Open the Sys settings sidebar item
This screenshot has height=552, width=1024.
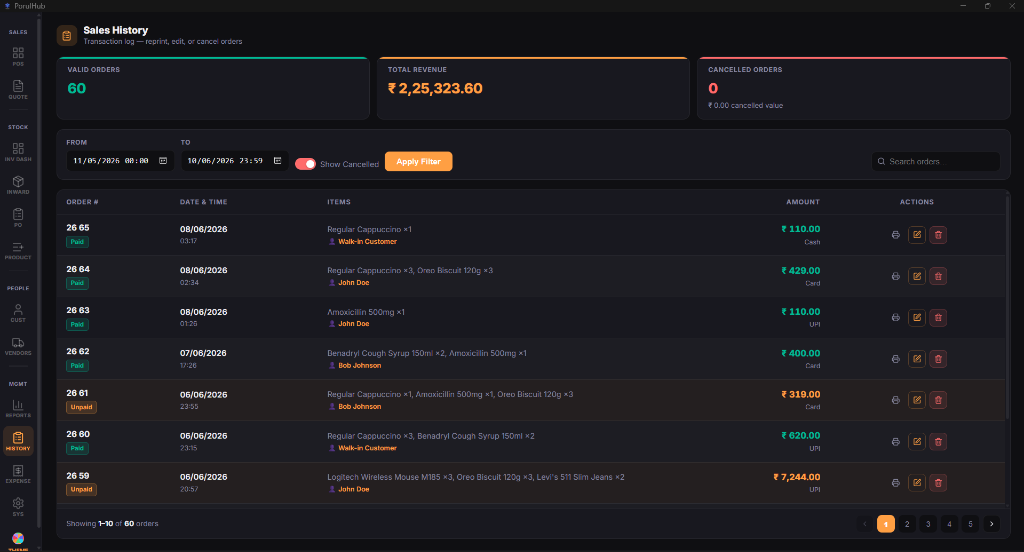(x=18, y=507)
